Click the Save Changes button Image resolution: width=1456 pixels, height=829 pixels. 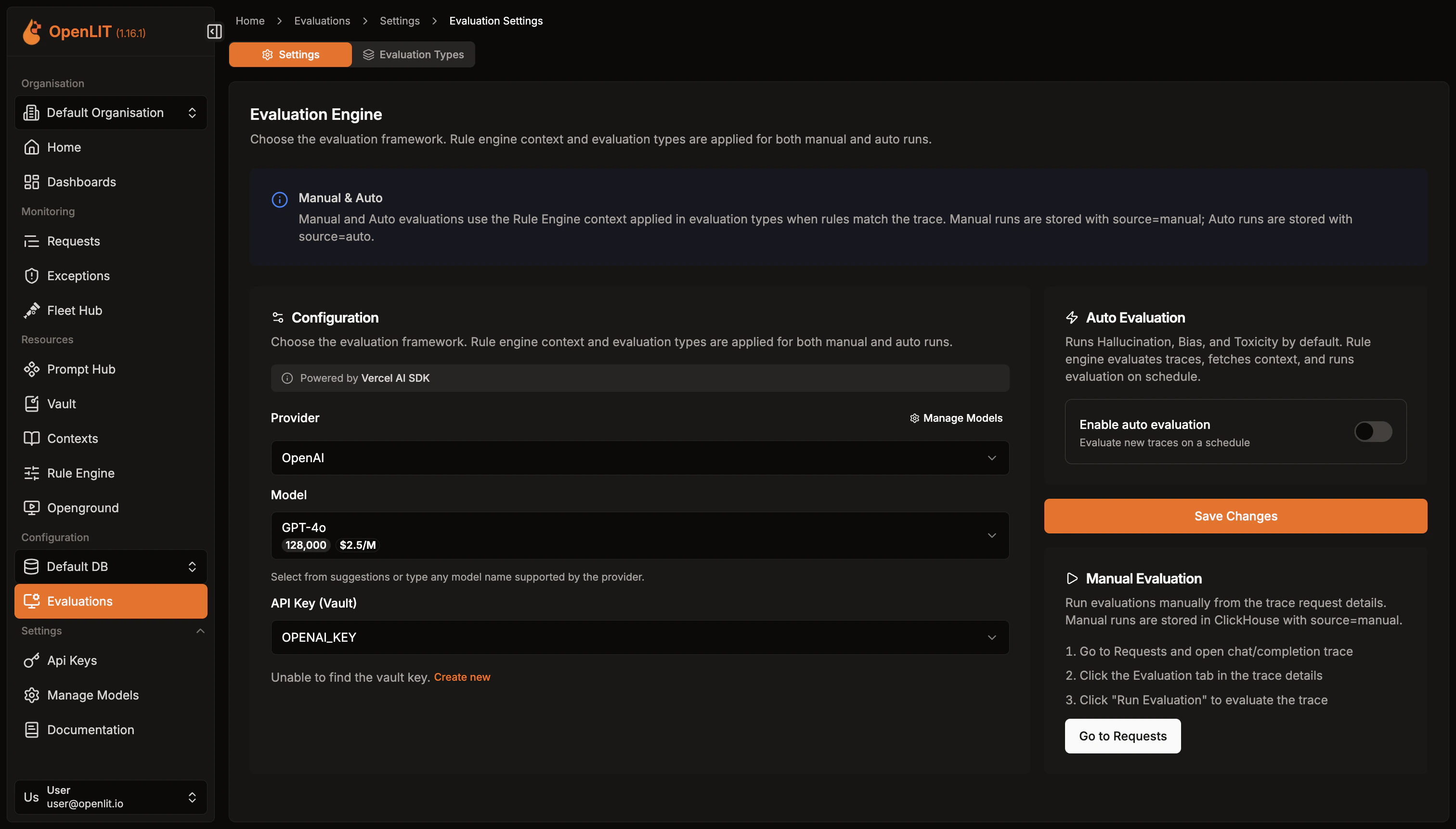coord(1235,516)
